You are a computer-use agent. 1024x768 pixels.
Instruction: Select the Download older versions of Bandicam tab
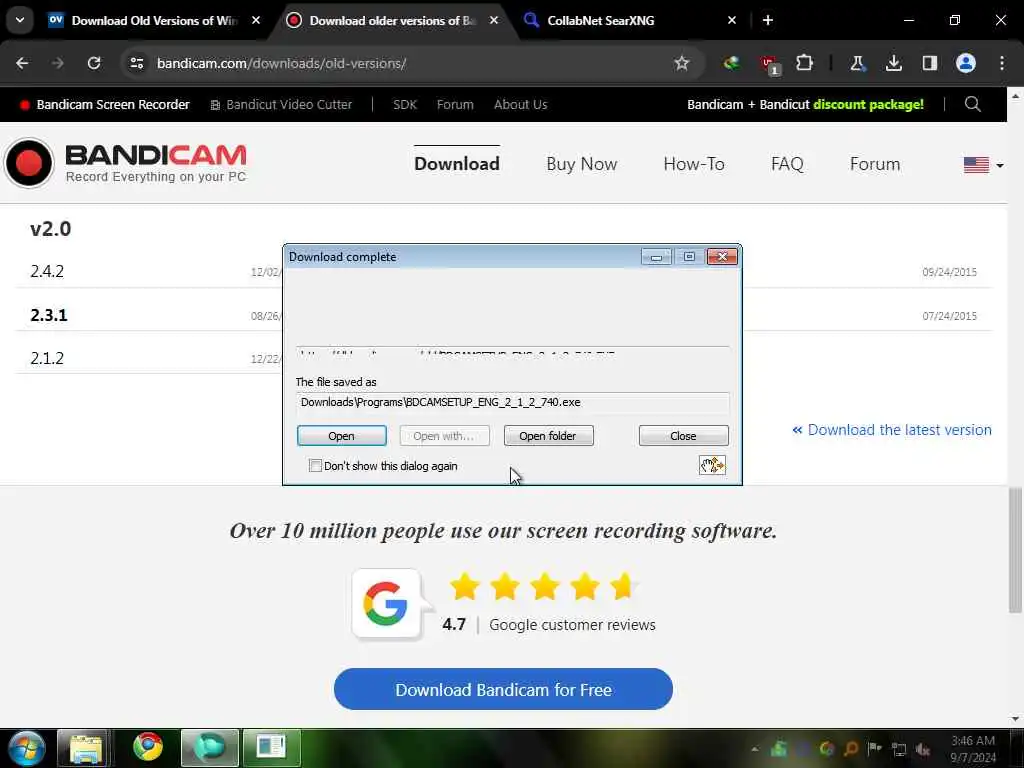point(392,20)
